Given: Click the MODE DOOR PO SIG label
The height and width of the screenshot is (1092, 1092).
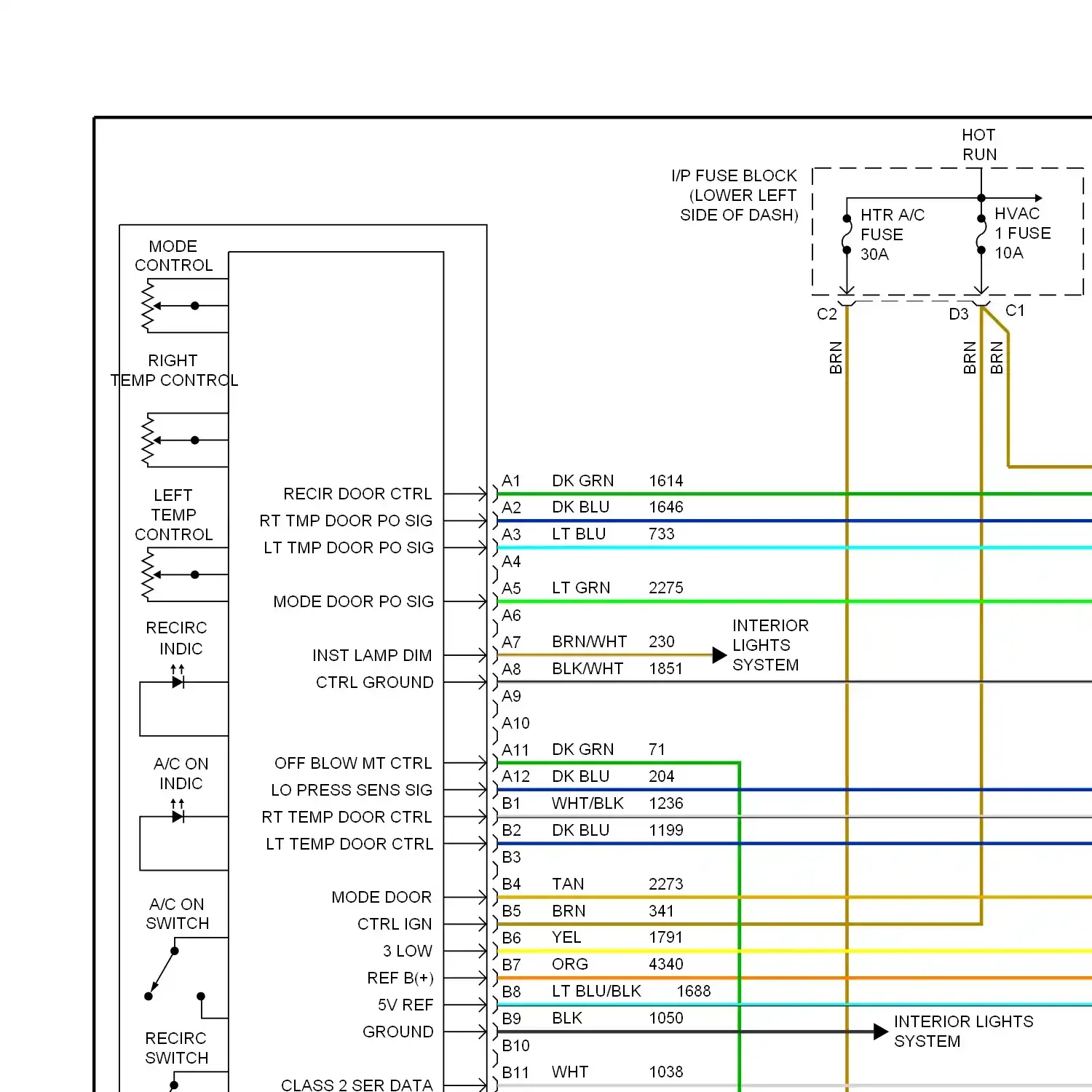Looking at the screenshot, I should tap(353, 602).
